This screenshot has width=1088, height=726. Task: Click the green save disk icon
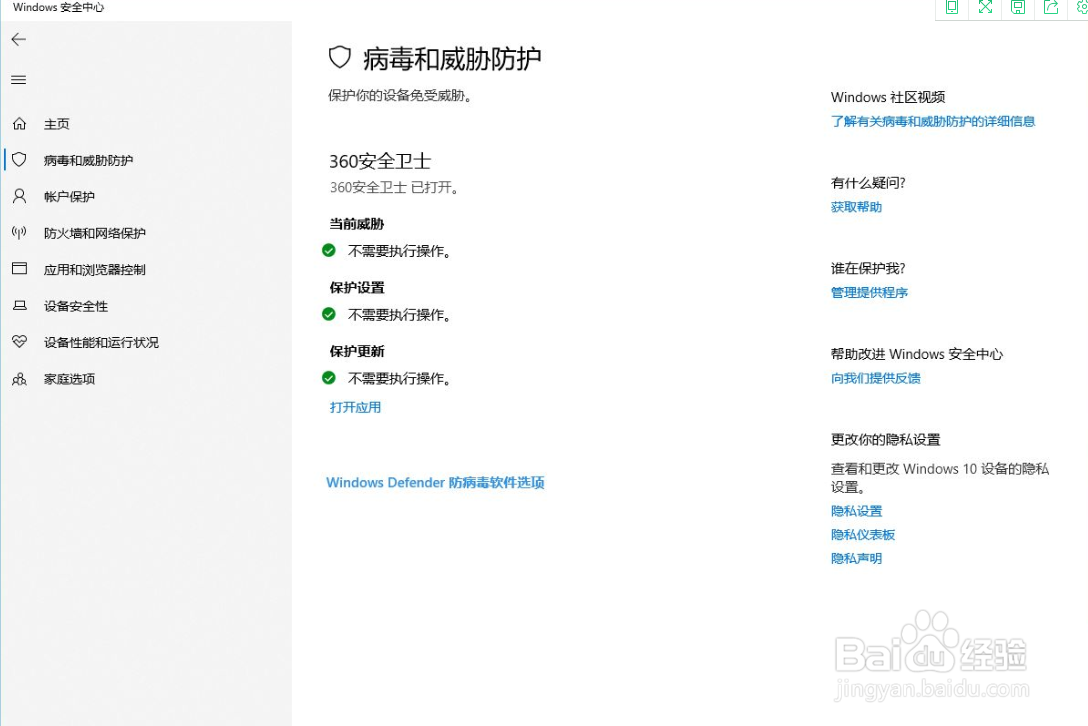click(x=1018, y=8)
